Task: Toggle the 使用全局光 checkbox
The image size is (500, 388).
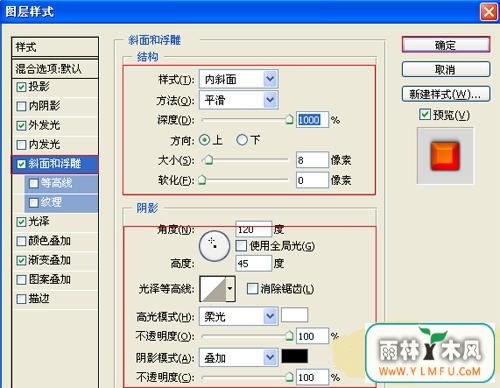Action: (x=241, y=246)
